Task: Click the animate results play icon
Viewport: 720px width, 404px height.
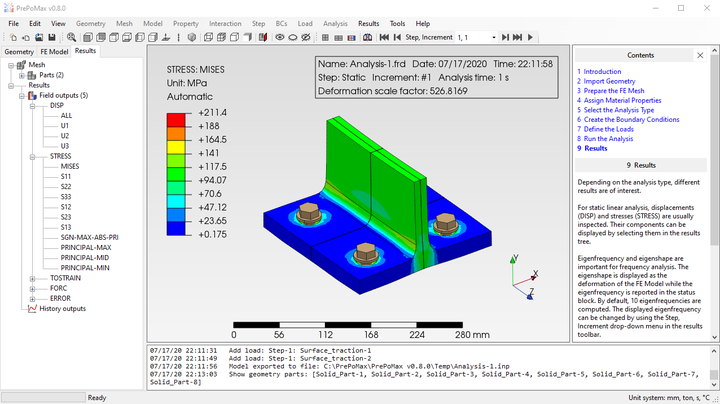Action: point(530,37)
